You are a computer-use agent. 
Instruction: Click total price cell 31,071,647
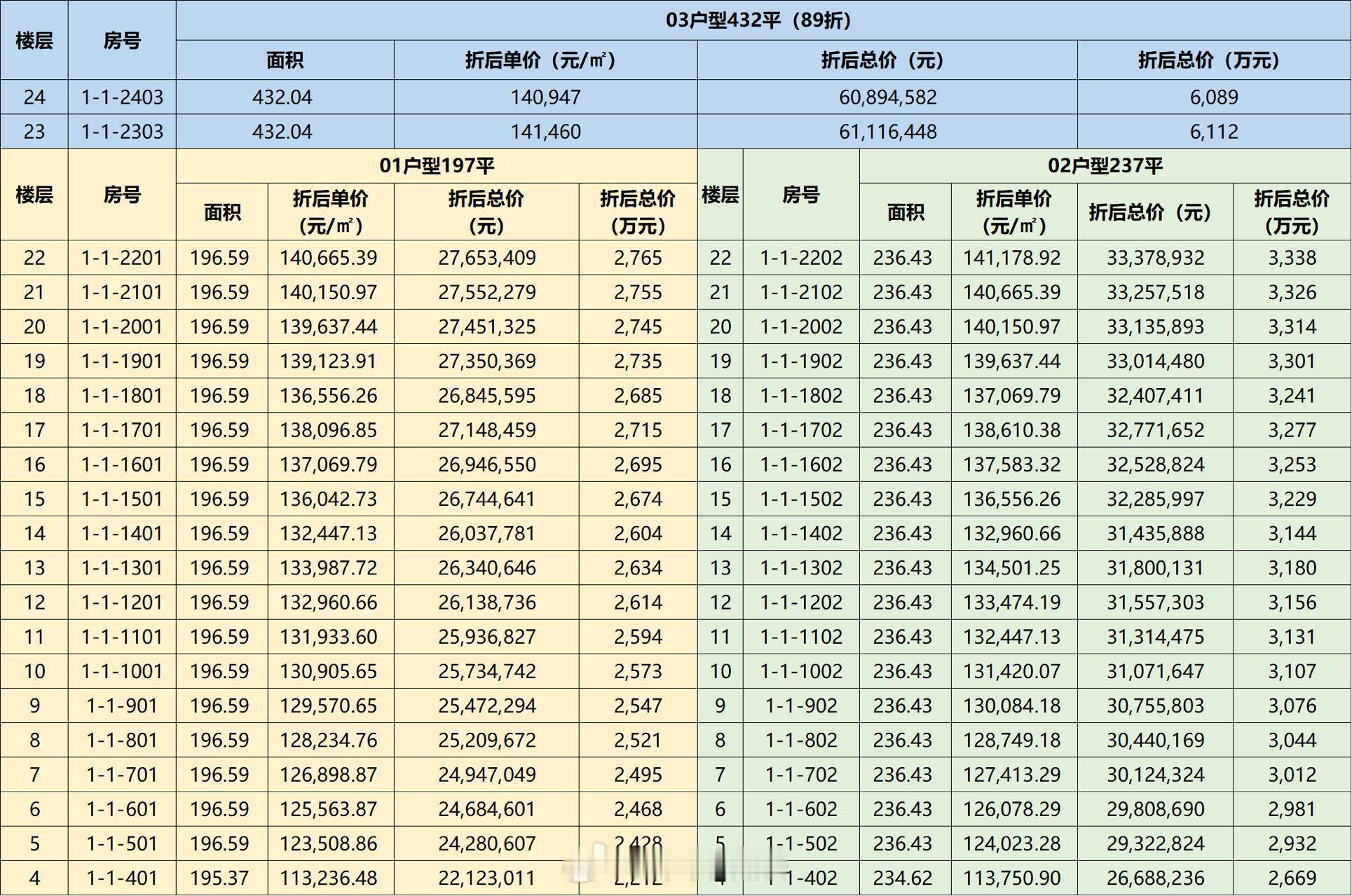pyautogui.click(x=1155, y=671)
